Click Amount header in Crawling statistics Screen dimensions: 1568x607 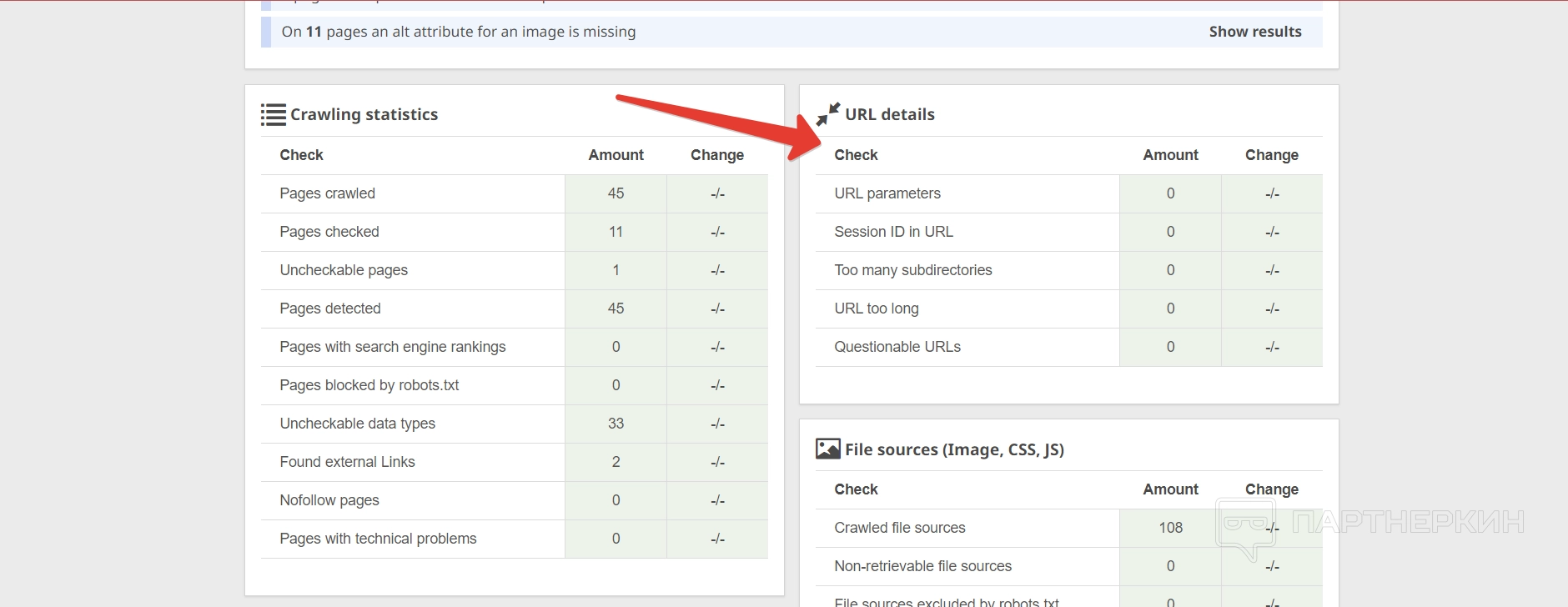tap(616, 155)
